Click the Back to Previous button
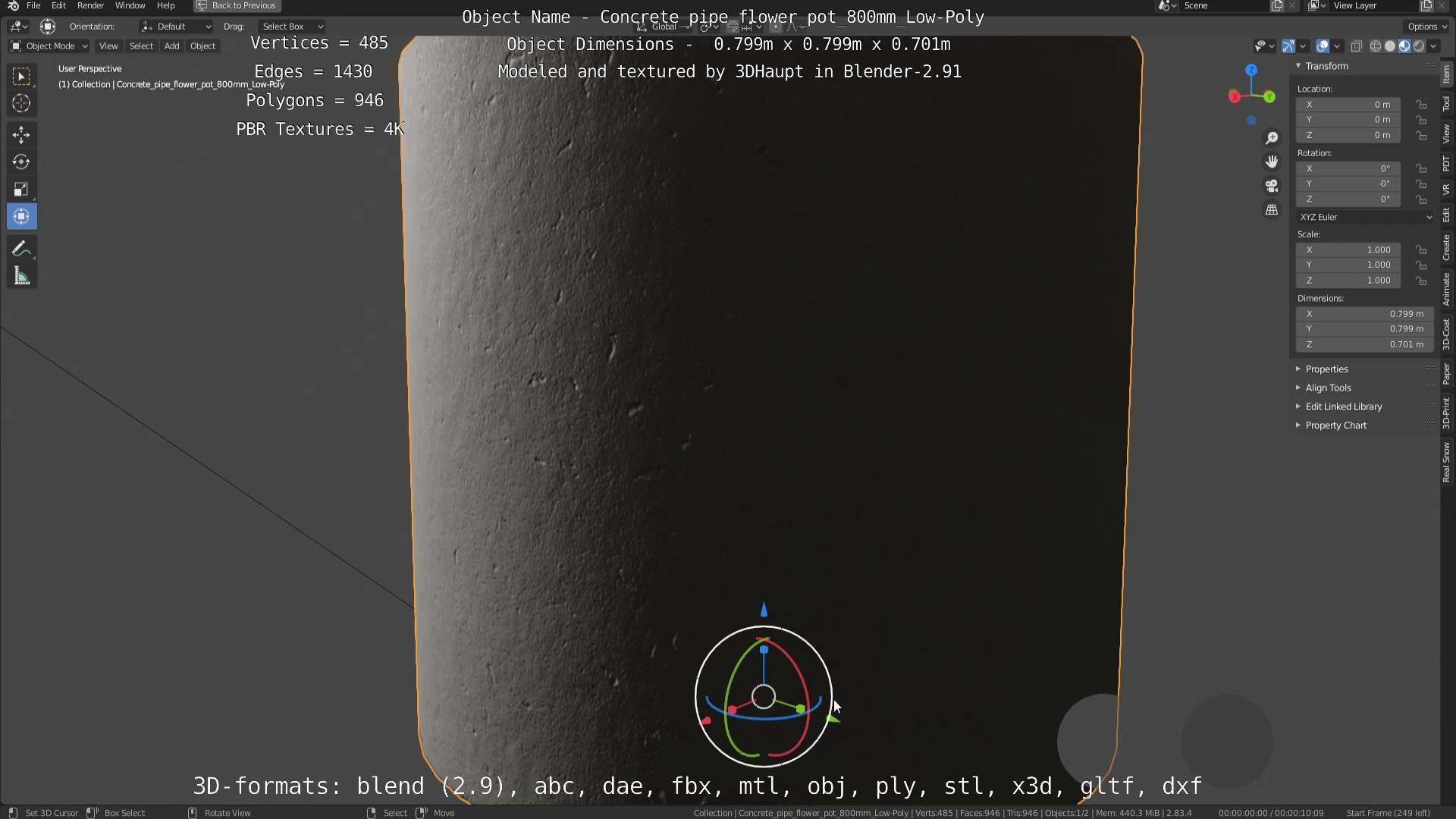The width and height of the screenshot is (1456, 819). (x=237, y=5)
